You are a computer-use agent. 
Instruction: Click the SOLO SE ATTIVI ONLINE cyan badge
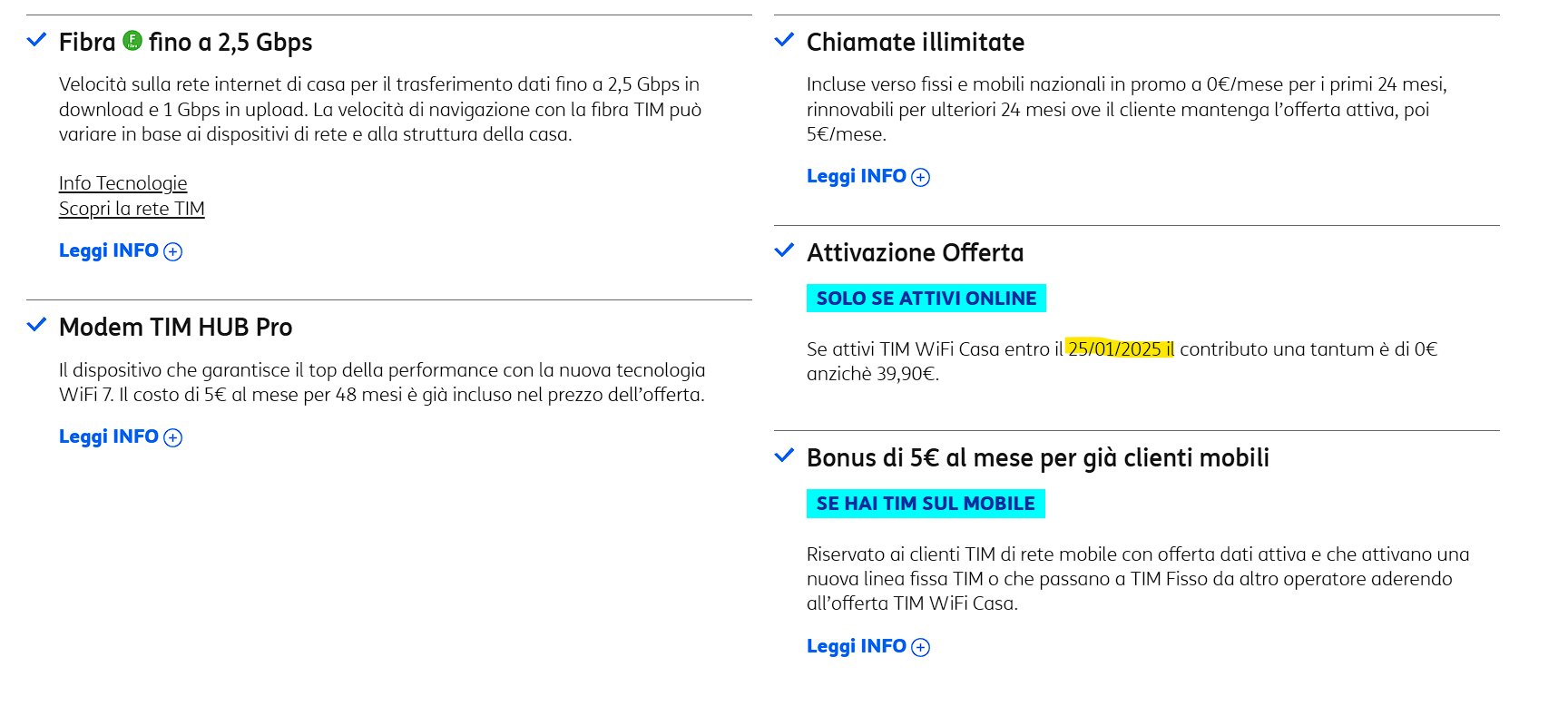pyautogui.click(x=926, y=299)
